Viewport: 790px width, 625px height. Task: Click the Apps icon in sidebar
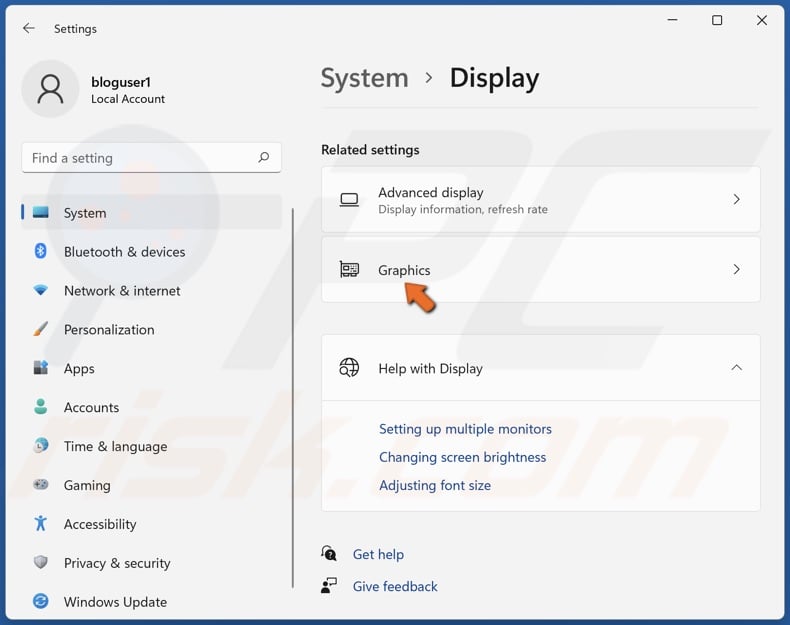(x=41, y=368)
